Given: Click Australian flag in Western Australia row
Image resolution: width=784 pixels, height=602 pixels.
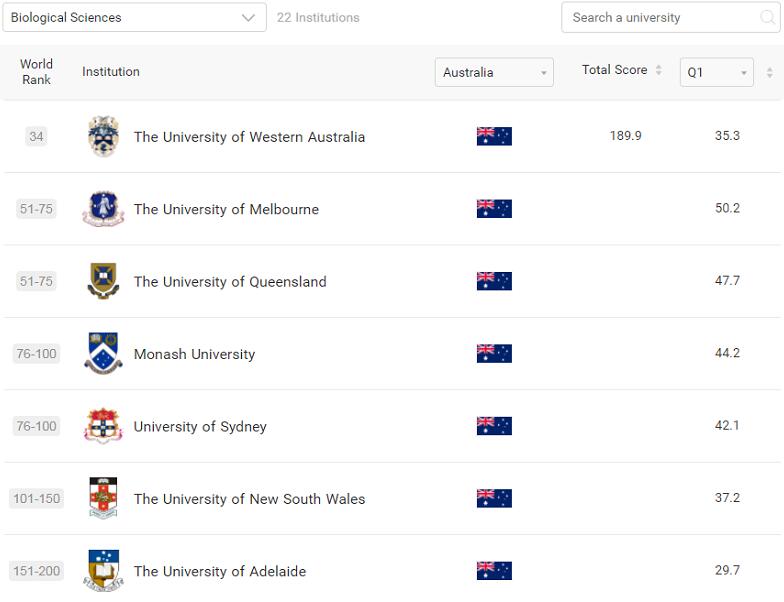Looking at the screenshot, I should click(494, 136).
